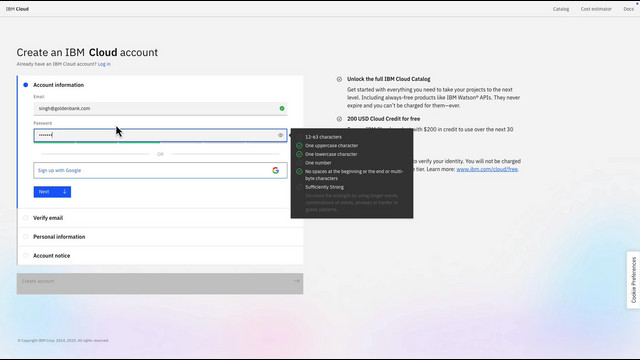
Task: Click the copyright IBM Corp footer text
Action: point(63,340)
